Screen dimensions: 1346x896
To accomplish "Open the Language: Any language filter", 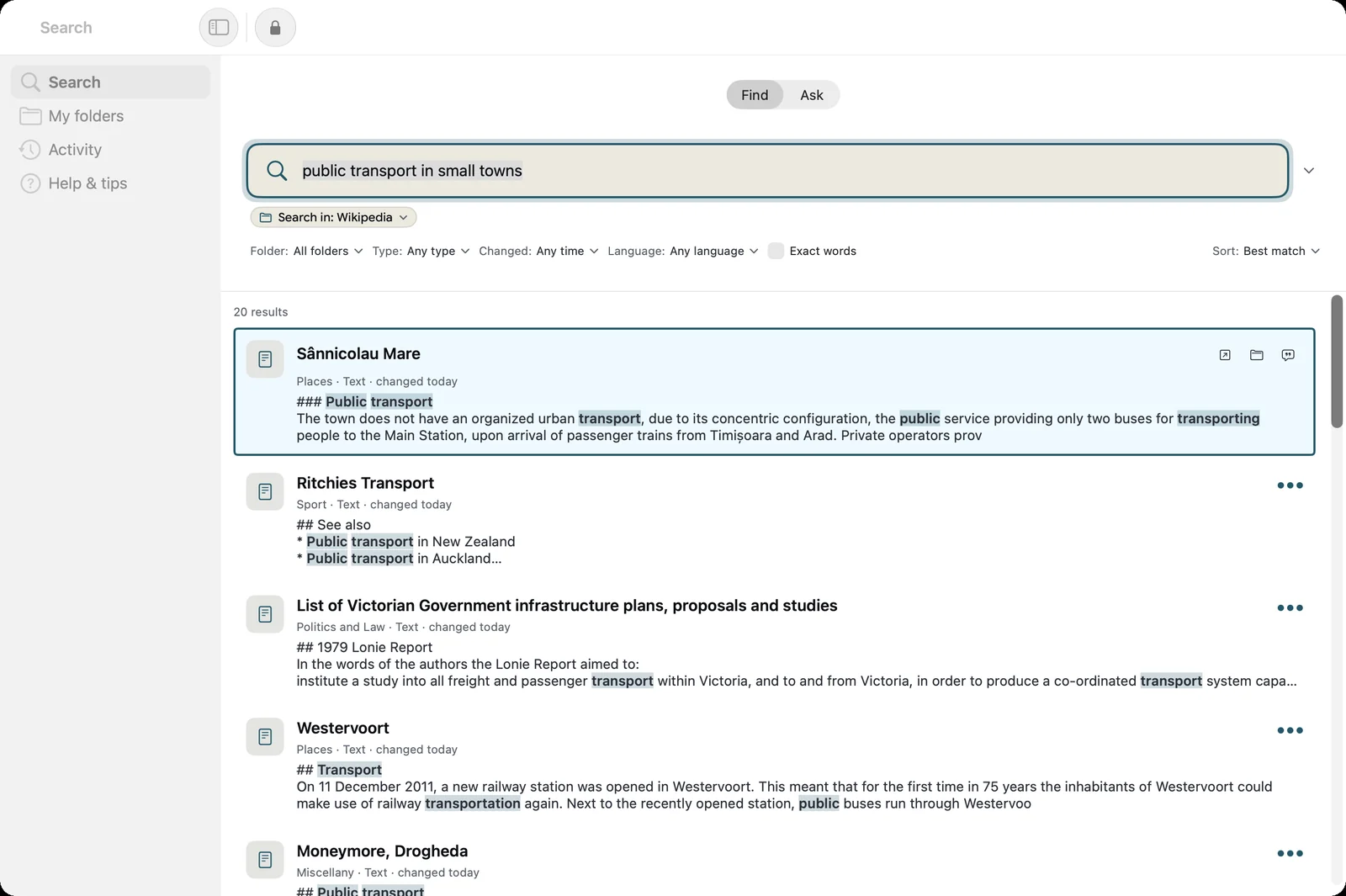I will 683,251.
